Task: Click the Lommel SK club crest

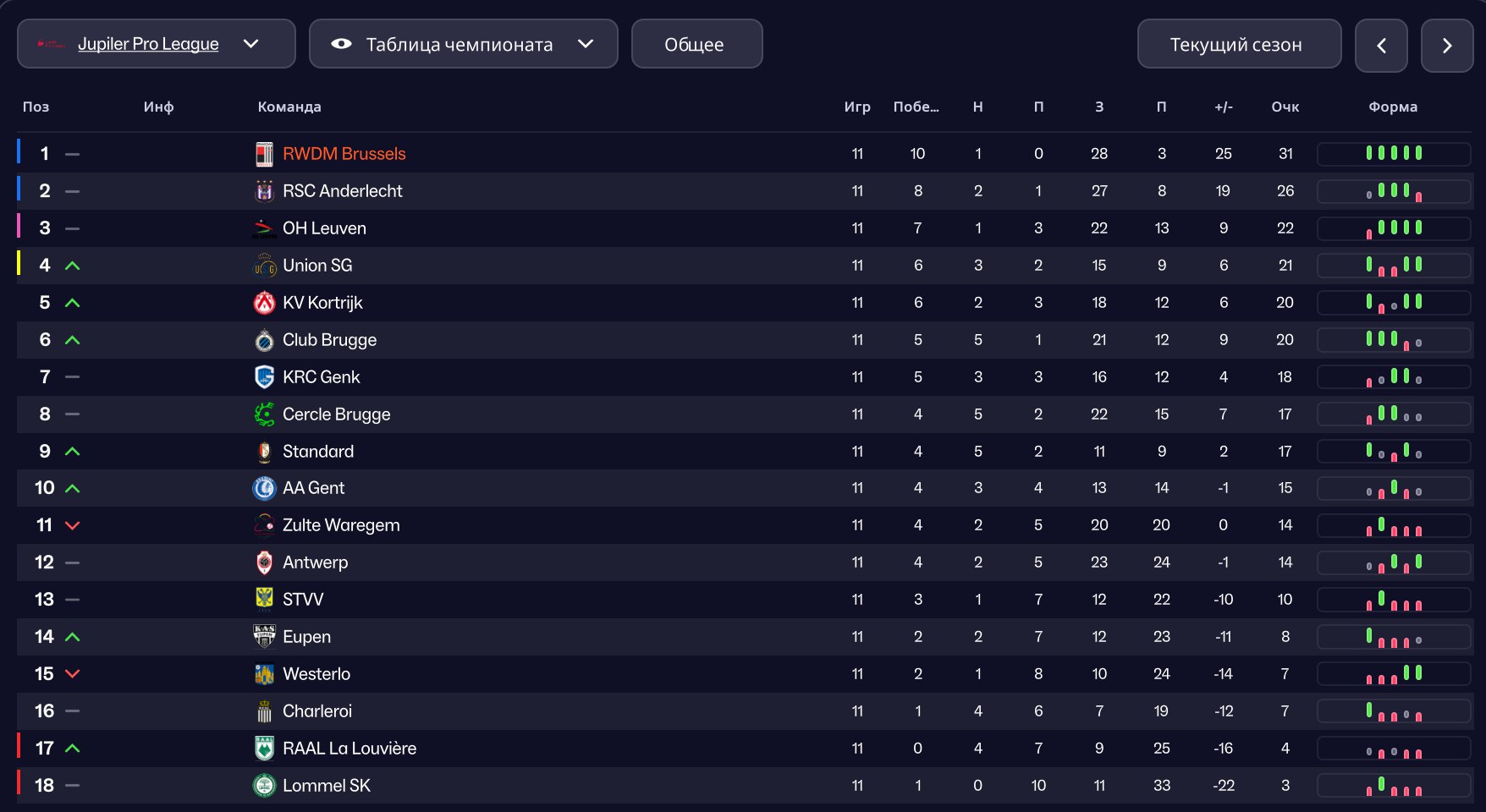Action: 264,786
